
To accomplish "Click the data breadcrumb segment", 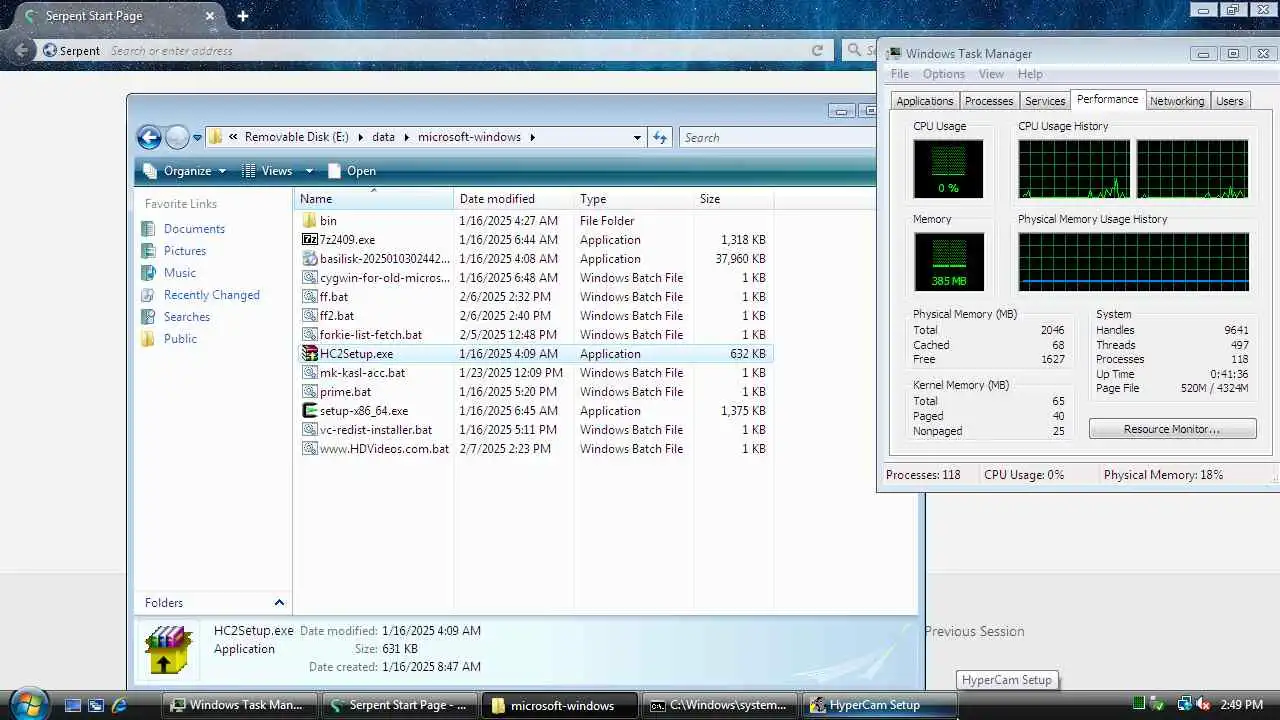I will click(383, 137).
